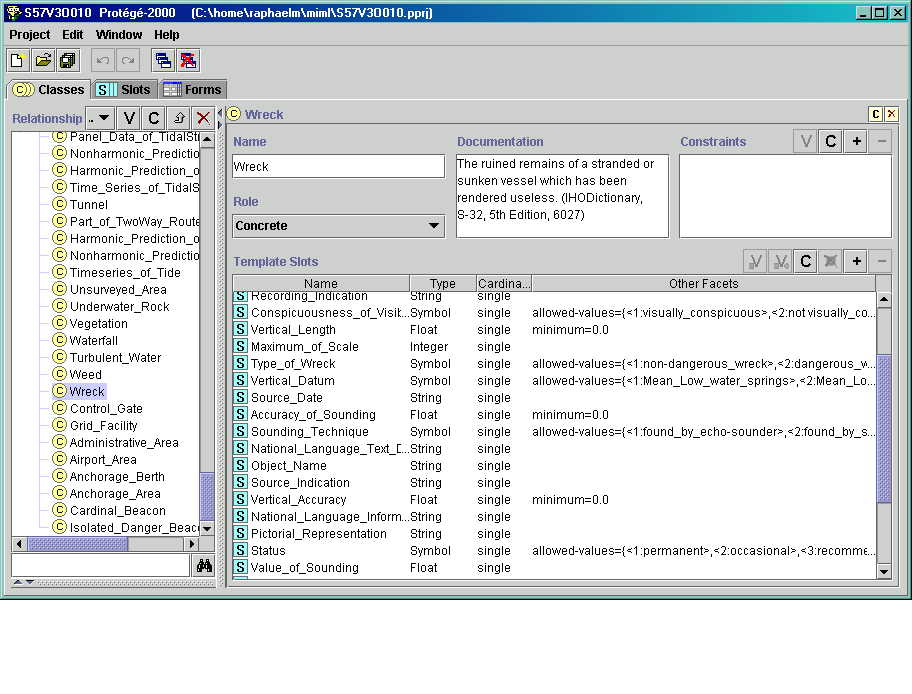Click the New Project toolbar icon

(19, 61)
